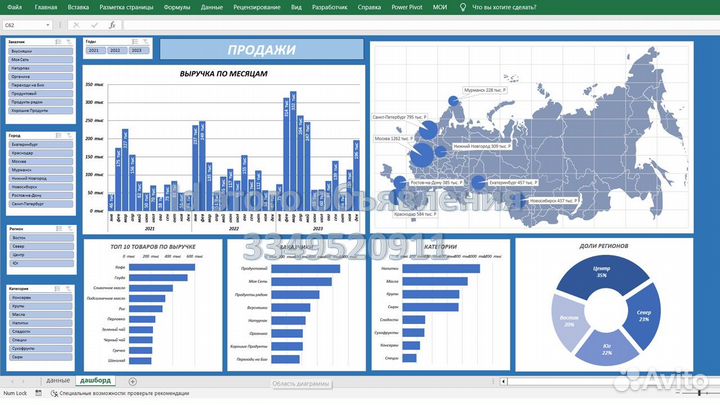Select the Север 23% donut segment
Viewport: 720px width, 405px height.
(x=643, y=316)
